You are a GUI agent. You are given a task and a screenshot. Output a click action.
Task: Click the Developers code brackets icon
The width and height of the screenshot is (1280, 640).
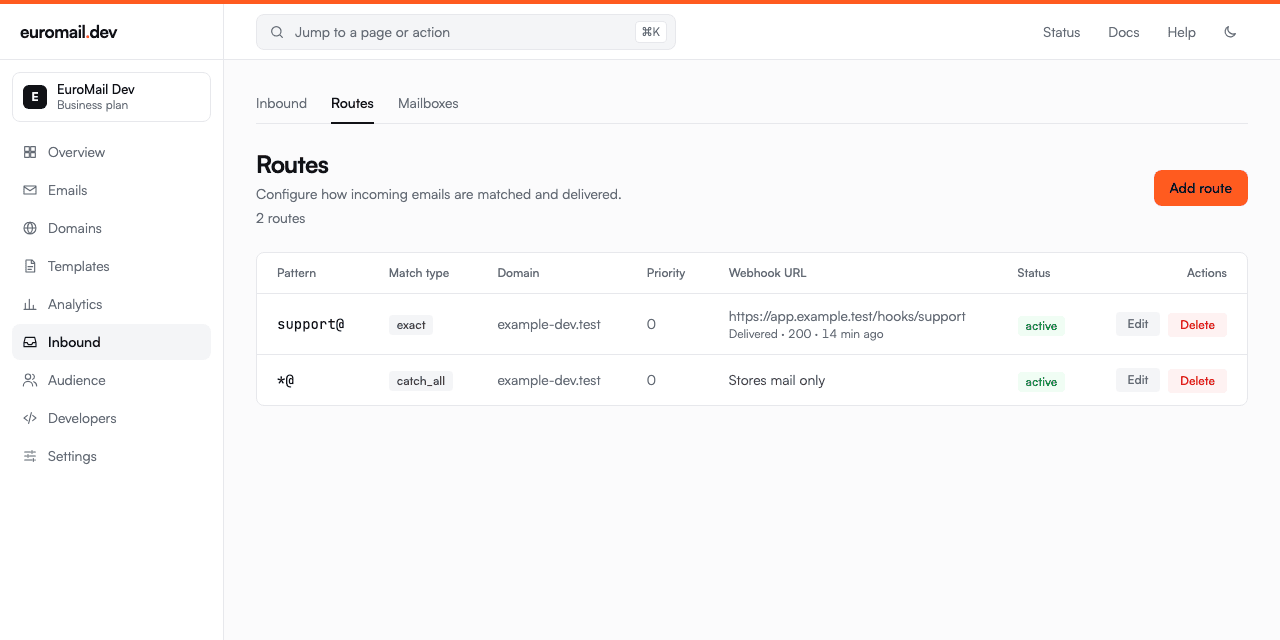tap(30, 418)
